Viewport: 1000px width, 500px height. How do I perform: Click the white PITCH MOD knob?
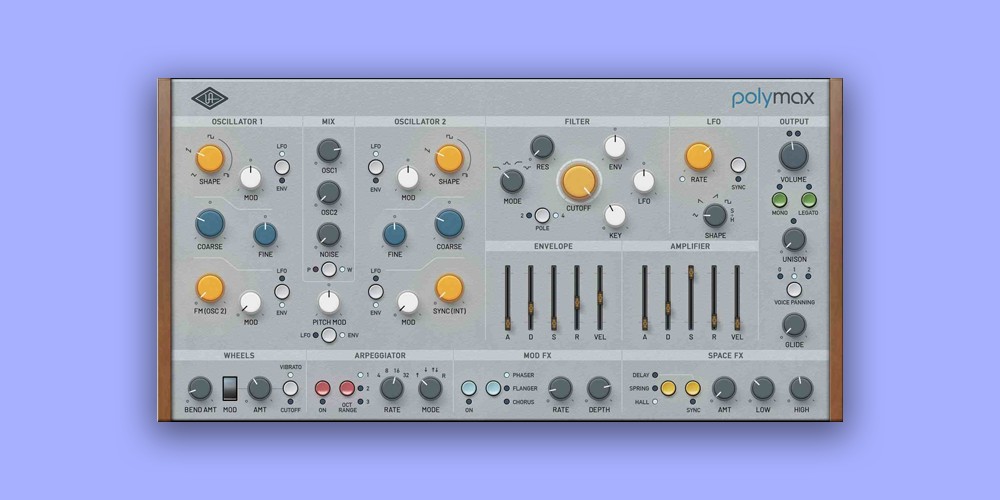click(x=329, y=302)
